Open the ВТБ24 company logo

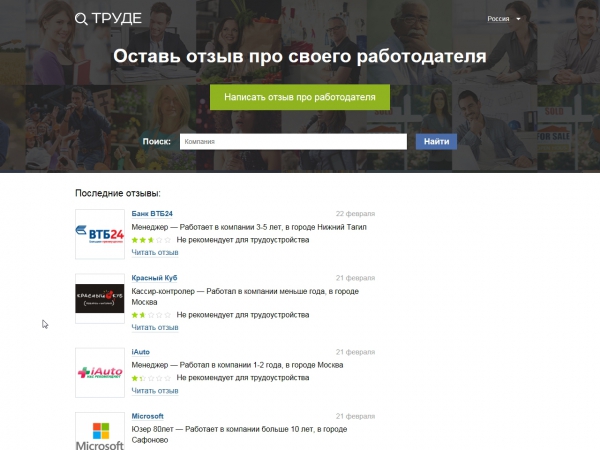pyautogui.click(x=100, y=234)
